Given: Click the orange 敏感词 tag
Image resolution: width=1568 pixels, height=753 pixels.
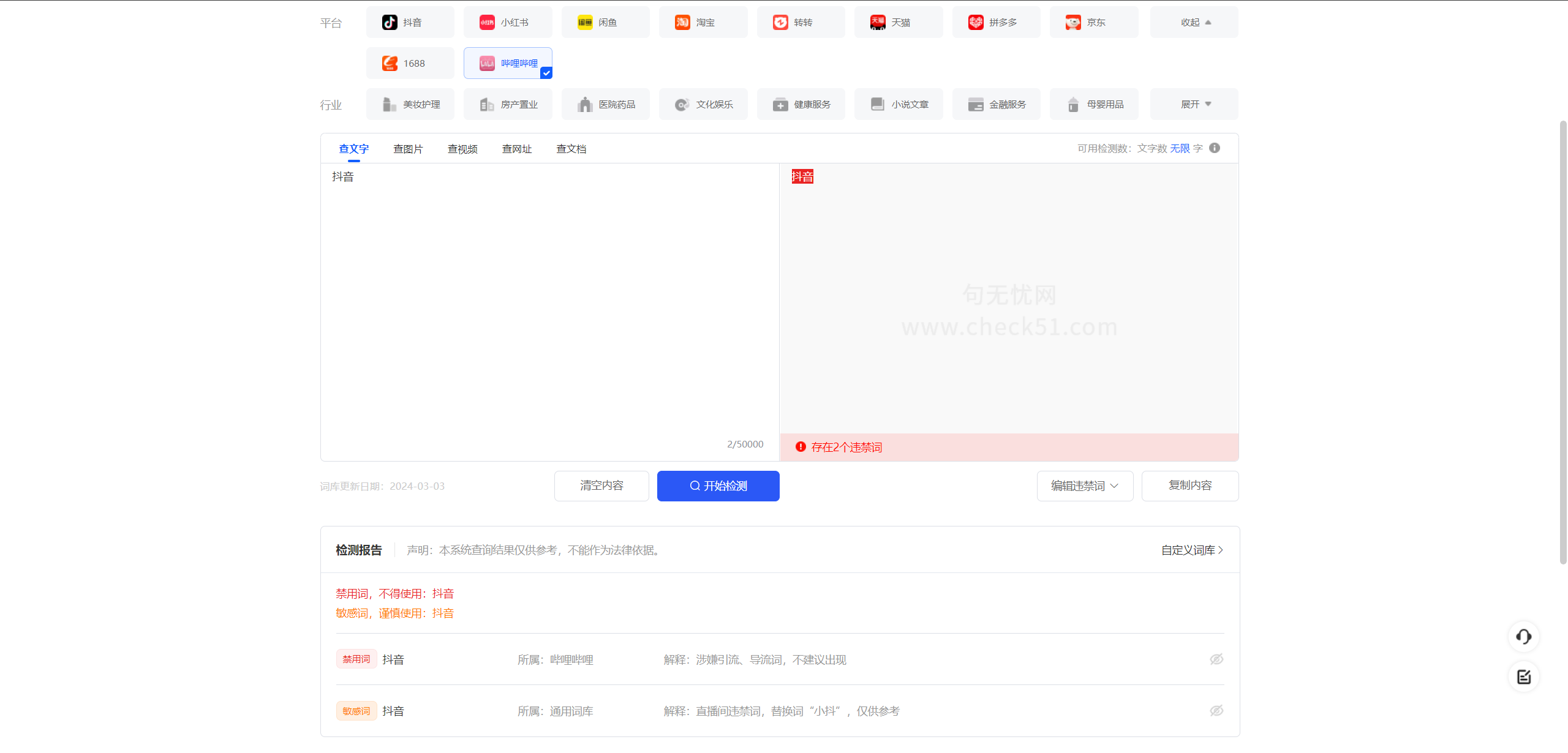Looking at the screenshot, I should pos(356,711).
